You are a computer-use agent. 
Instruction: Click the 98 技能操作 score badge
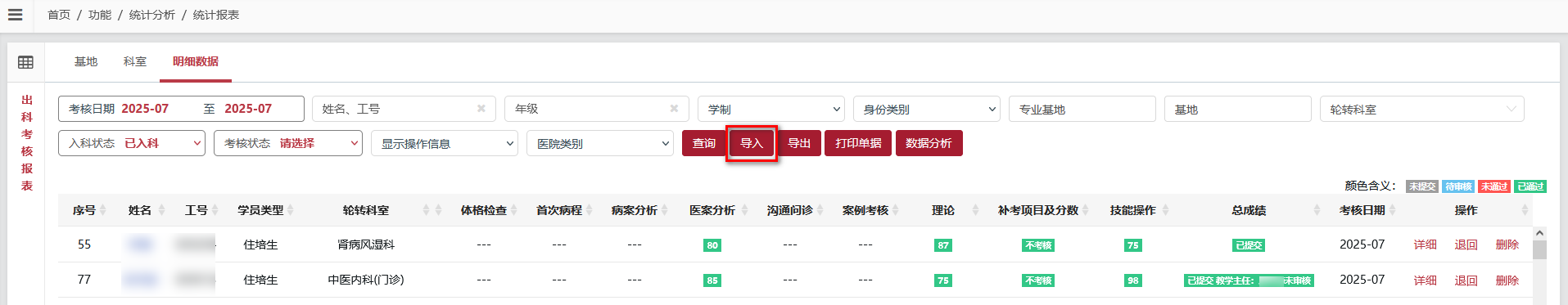pyautogui.click(x=1133, y=280)
